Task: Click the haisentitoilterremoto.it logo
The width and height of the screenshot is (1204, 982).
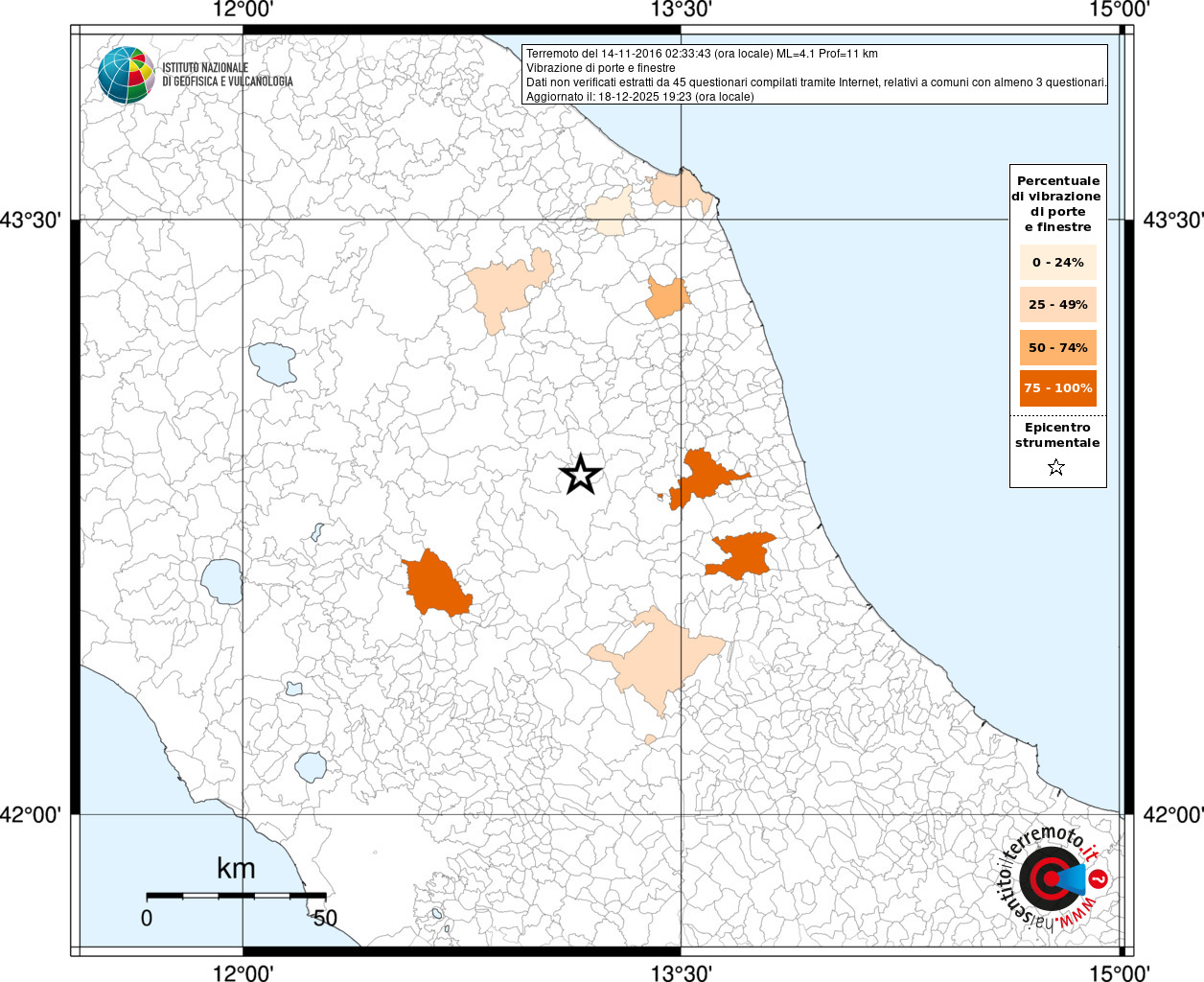Action: [1053, 878]
